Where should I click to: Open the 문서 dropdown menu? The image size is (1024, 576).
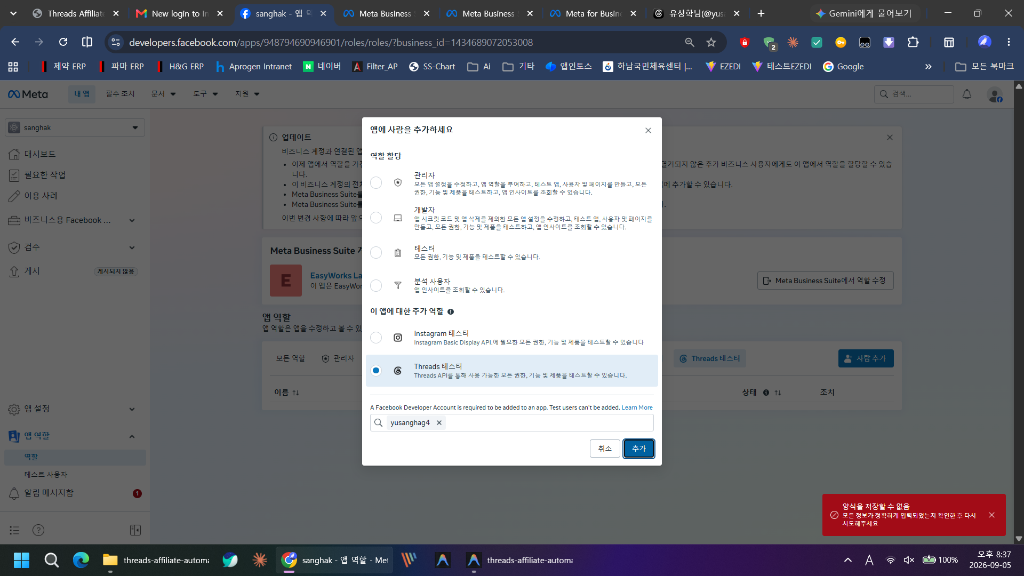click(163, 94)
